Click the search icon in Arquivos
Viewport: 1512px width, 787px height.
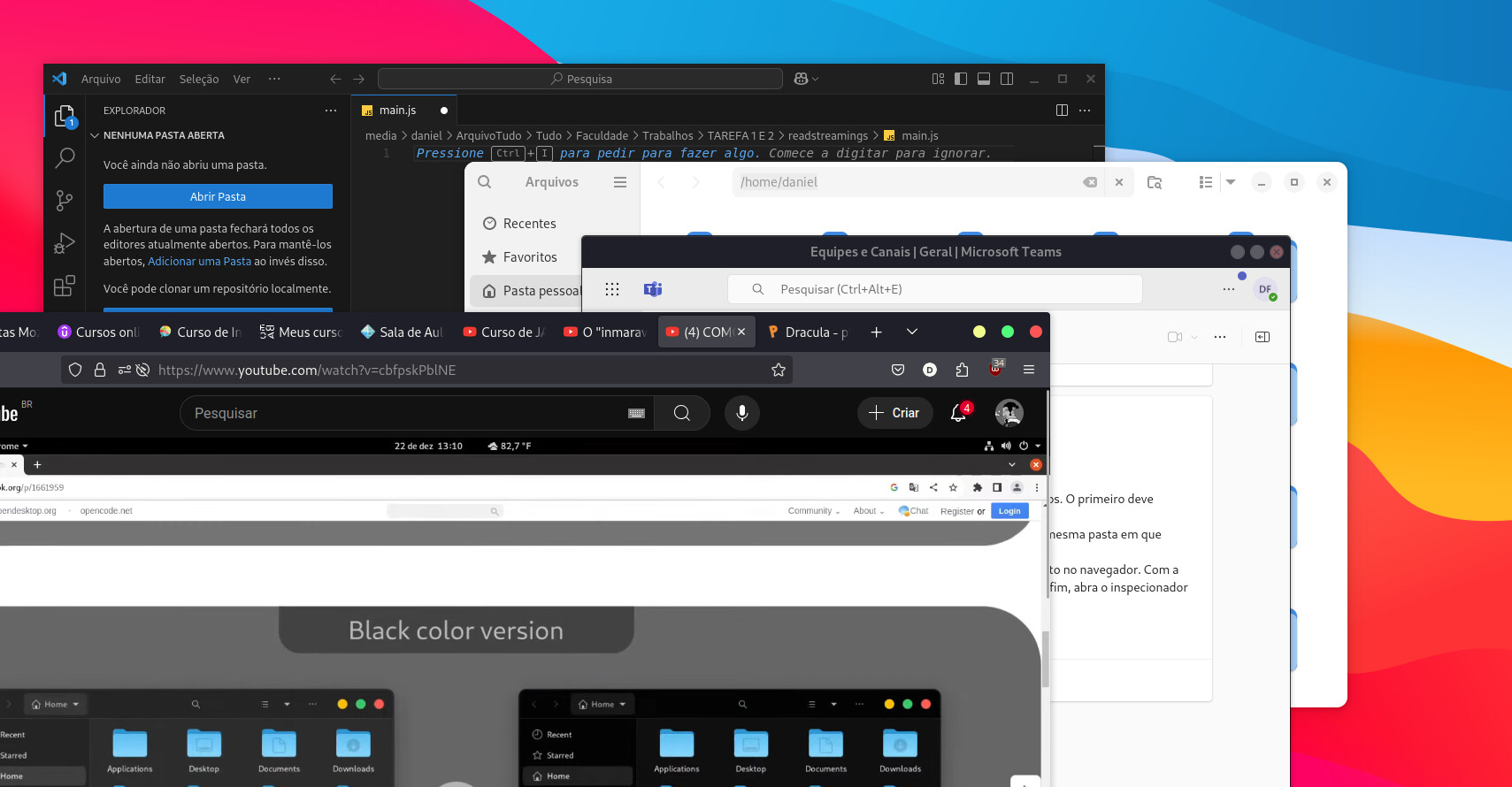[484, 182]
